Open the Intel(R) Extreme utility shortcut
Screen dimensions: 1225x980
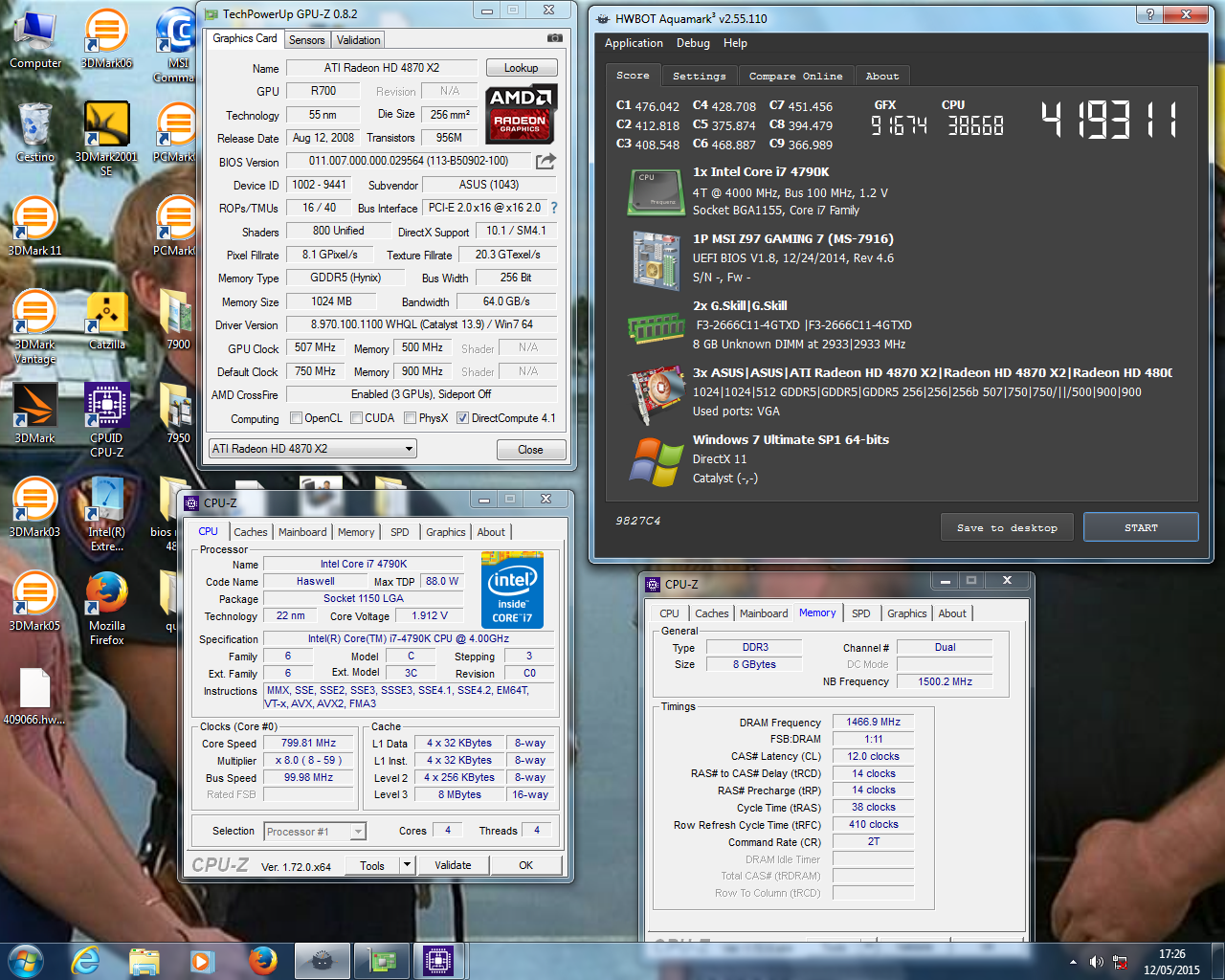point(106,515)
